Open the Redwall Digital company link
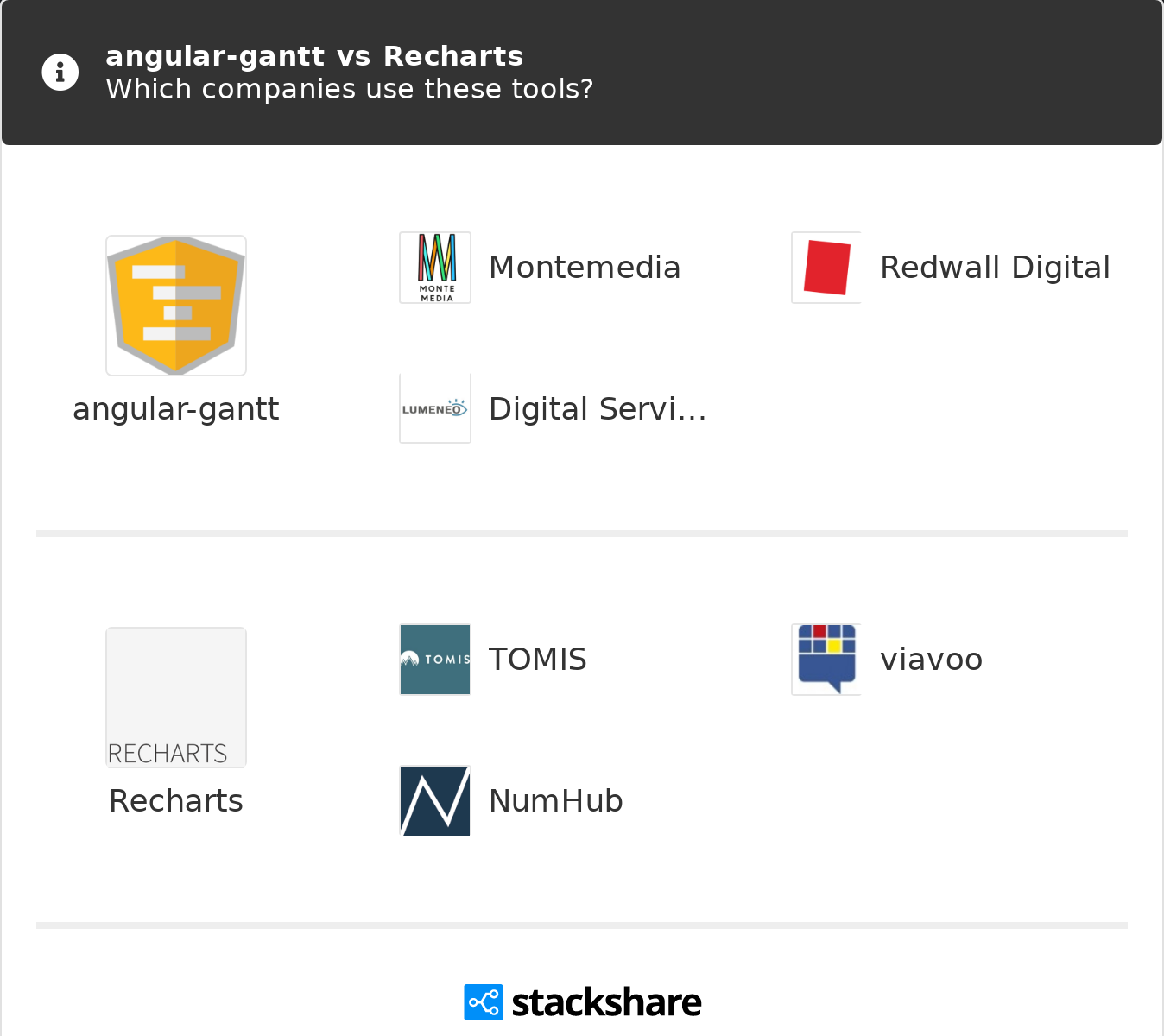1164x1036 pixels. pyautogui.click(x=995, y=268)
